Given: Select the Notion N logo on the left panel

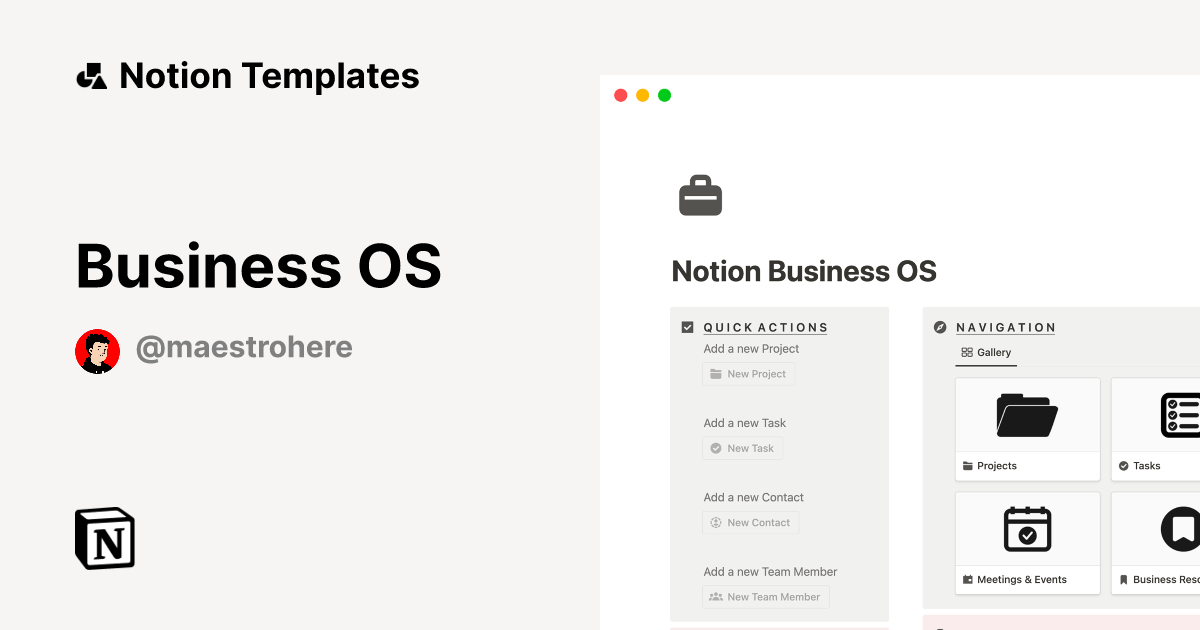Looking at the screenshot, I should [104, 538].
